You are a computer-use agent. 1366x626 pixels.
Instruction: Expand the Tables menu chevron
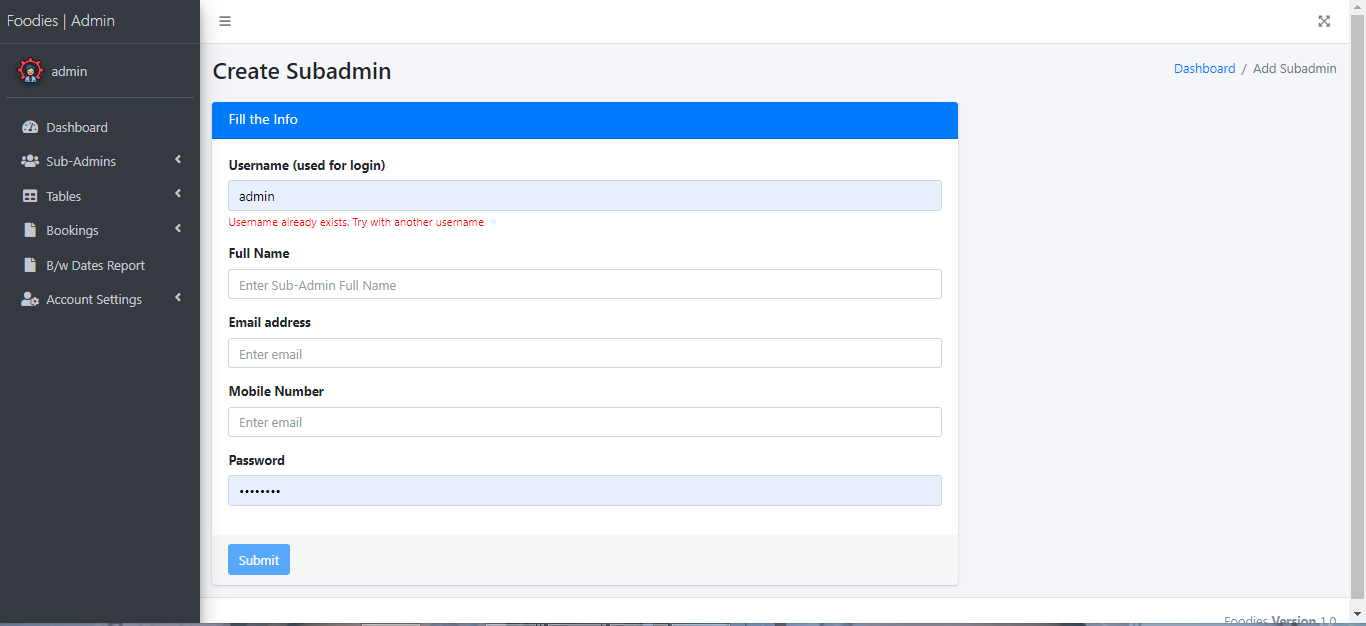point(178,194)
